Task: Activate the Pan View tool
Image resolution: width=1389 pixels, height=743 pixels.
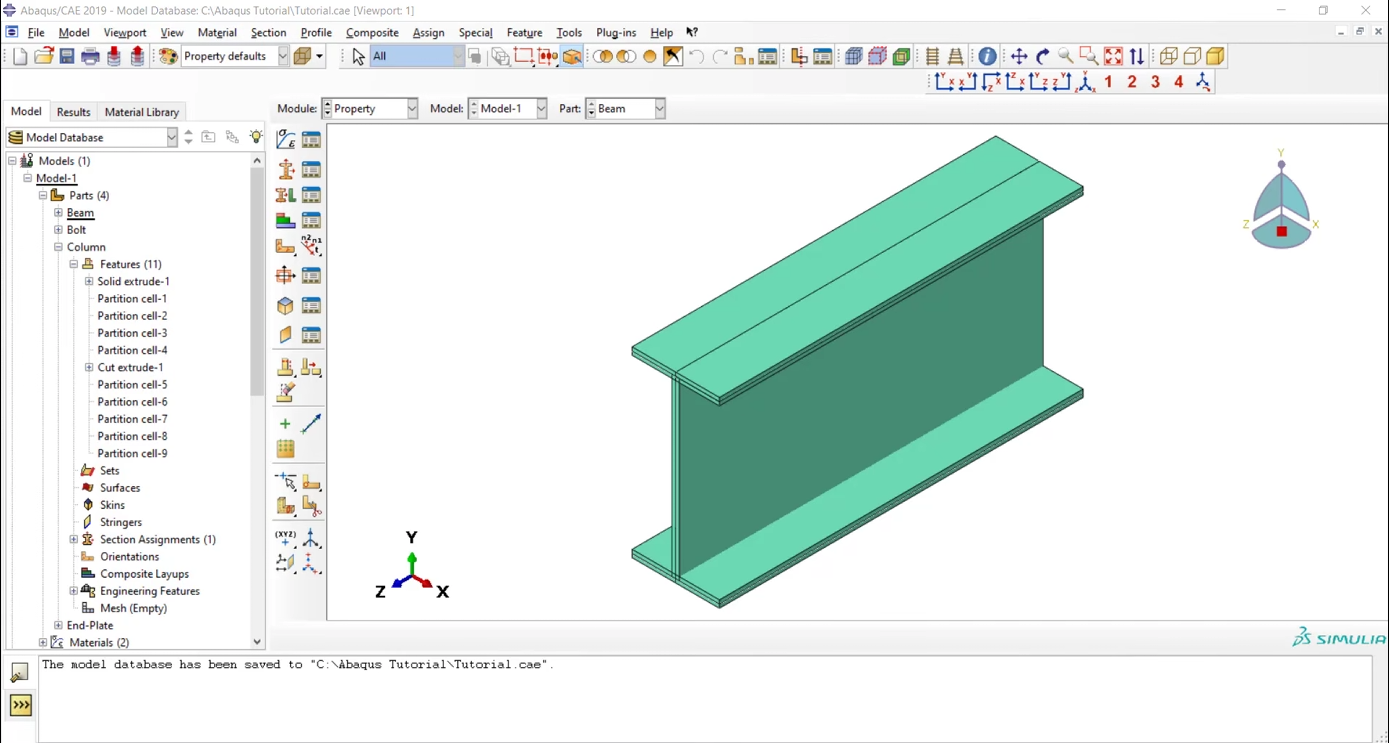Action: [x=1019, y=57]
